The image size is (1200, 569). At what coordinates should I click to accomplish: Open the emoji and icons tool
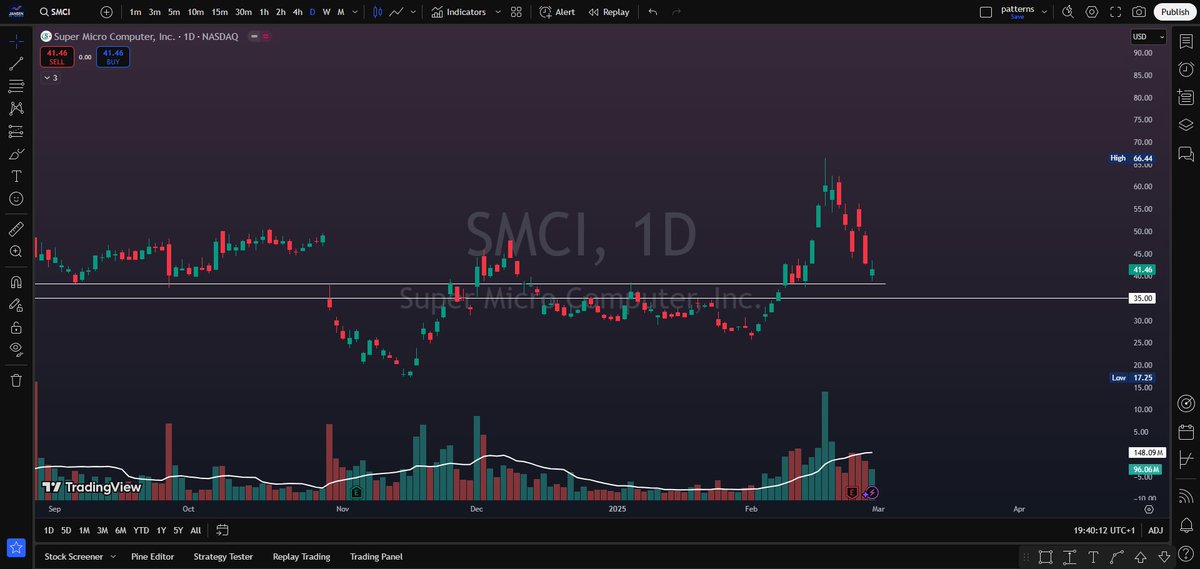[x=16, y=199]
